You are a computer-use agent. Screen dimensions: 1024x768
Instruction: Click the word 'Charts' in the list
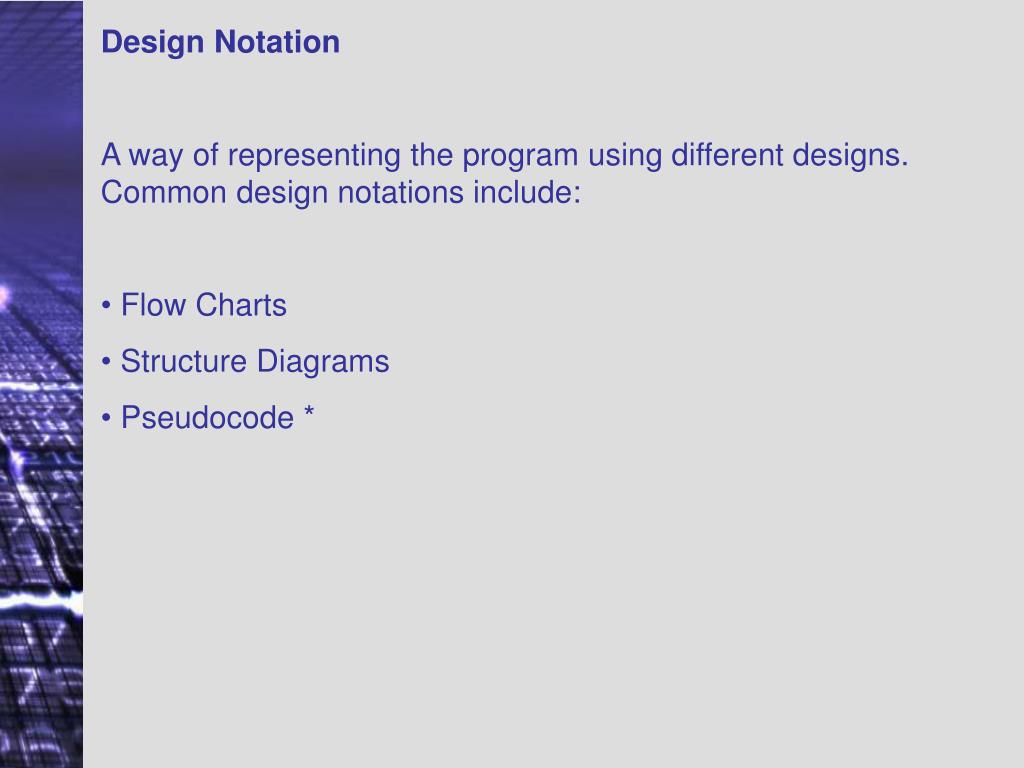pyautogui.click(x=241, y=305)
